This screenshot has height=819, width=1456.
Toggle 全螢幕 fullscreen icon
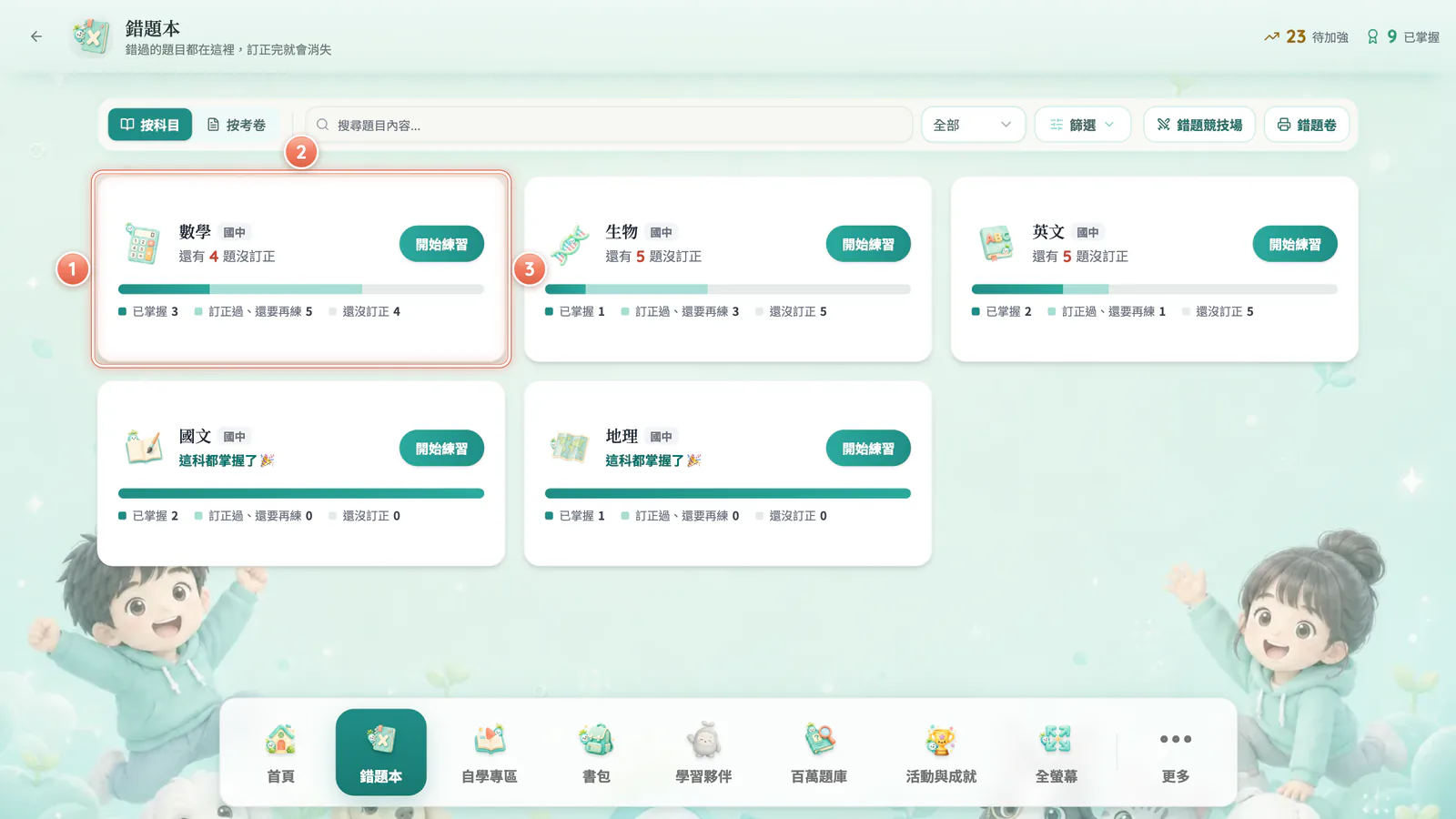[x=1057, y=741]
